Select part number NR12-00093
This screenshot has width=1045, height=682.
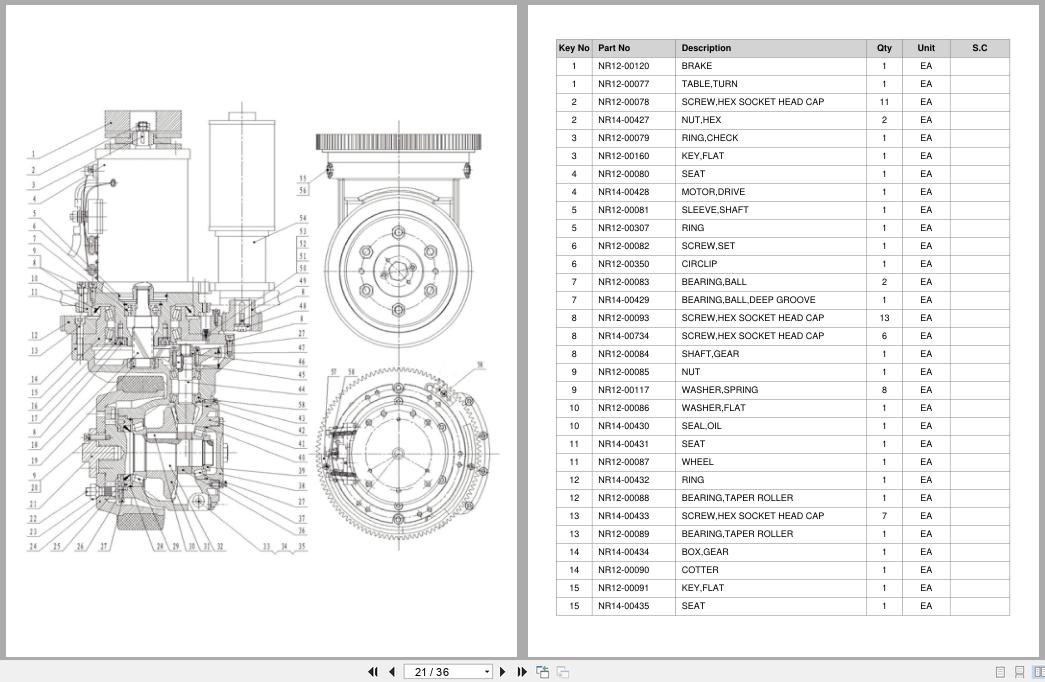tap(623, 318)
